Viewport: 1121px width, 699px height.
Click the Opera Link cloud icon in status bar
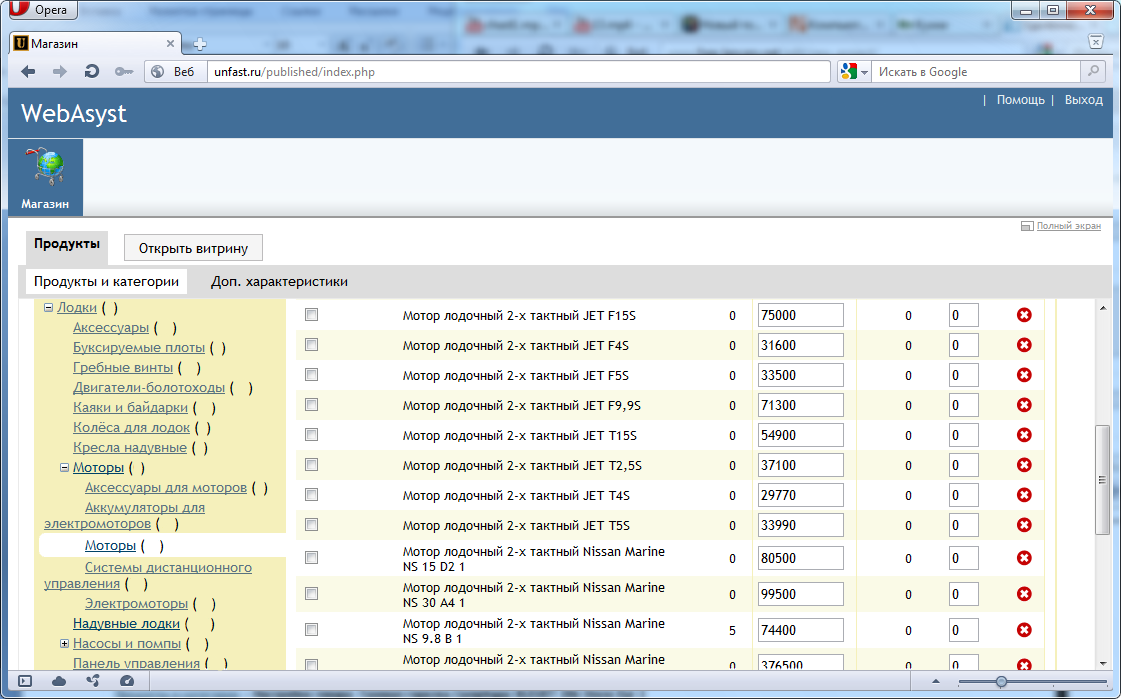pyautogui.click(x=59, y=681)
